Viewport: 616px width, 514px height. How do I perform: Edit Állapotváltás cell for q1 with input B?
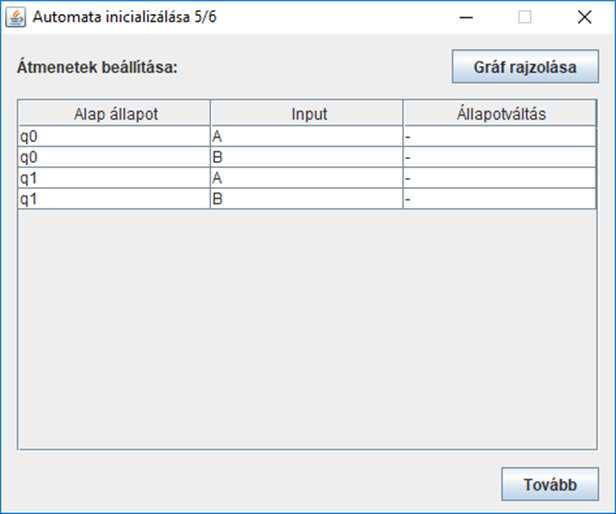coord(500,199)
